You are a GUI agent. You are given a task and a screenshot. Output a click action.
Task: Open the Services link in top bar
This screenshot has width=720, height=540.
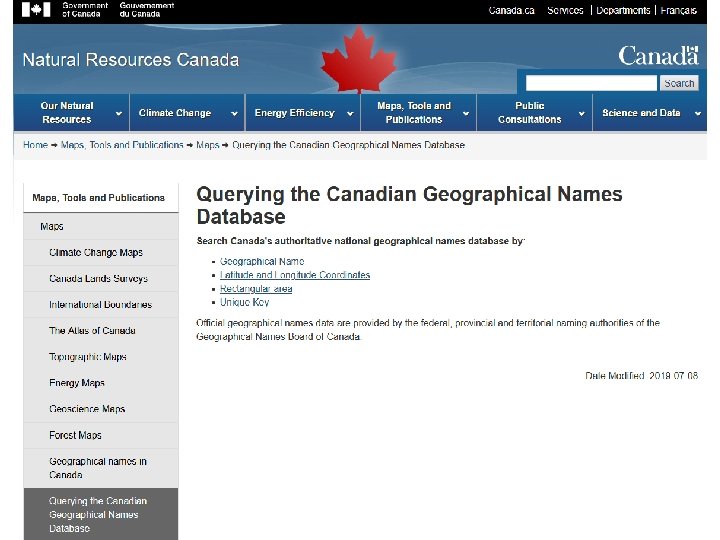[565, 10]
